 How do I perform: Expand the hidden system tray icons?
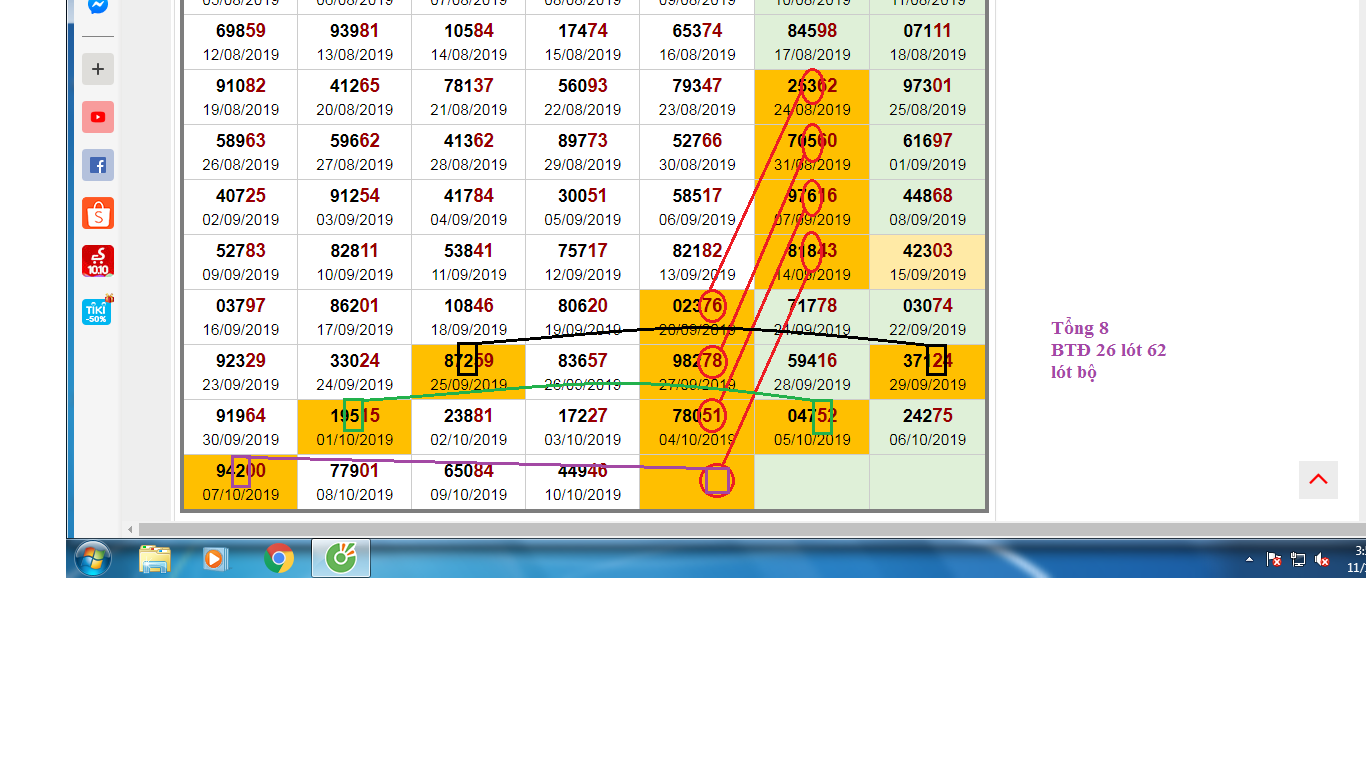pos(1249,560)
